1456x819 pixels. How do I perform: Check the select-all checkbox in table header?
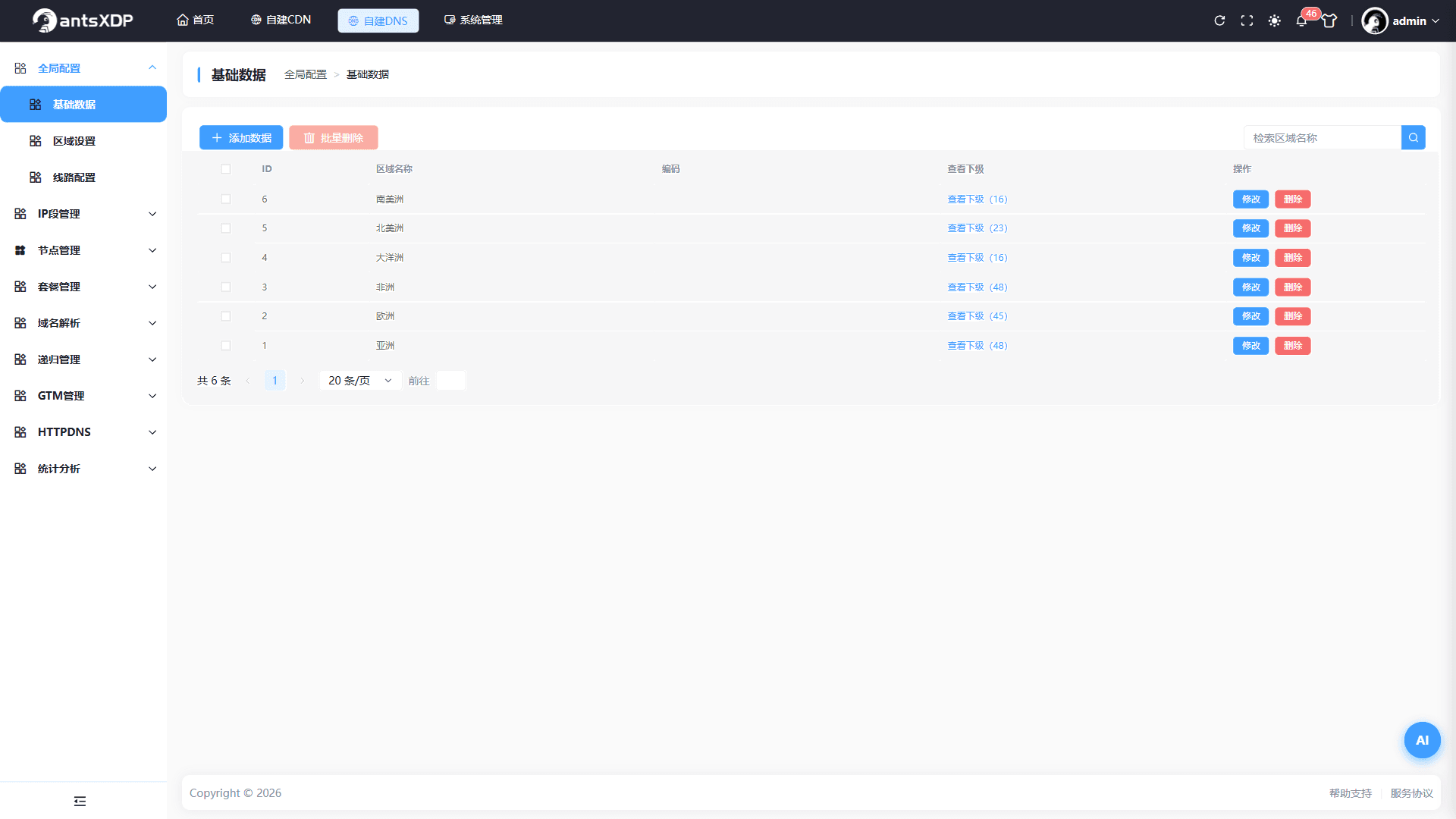point(226,169)
